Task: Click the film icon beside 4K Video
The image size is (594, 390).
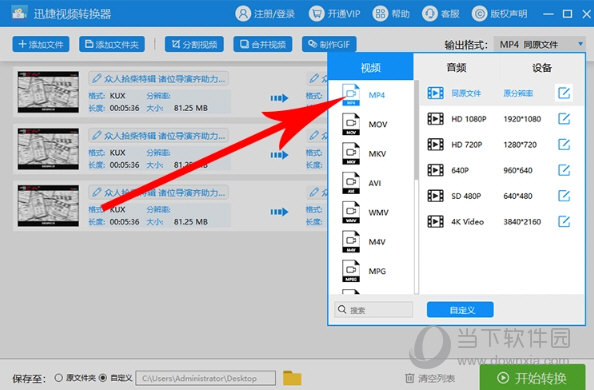Action: [435, 222]
